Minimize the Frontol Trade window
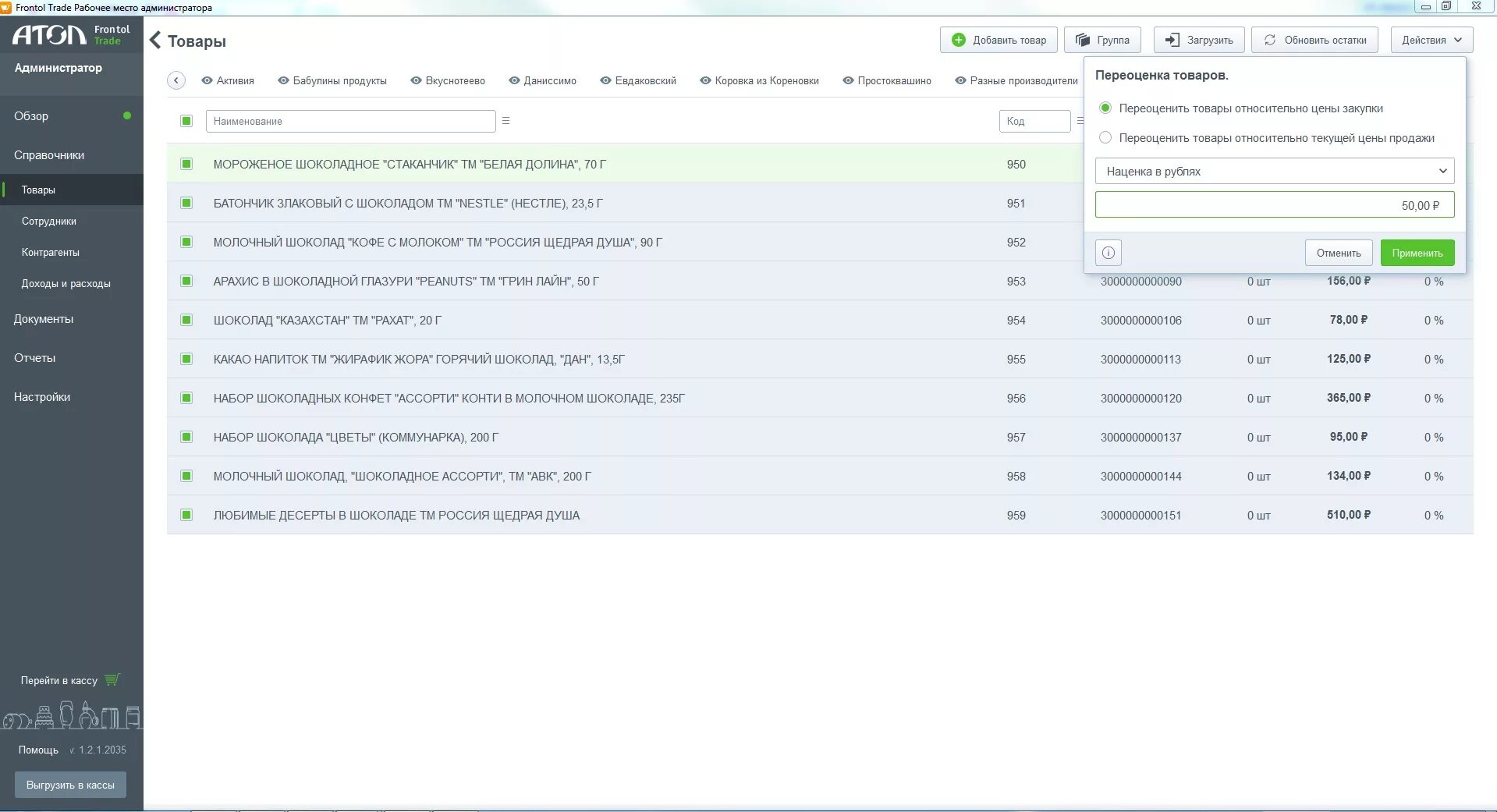Viewport: 1497px width, 812px height. tap(1426, 6)
